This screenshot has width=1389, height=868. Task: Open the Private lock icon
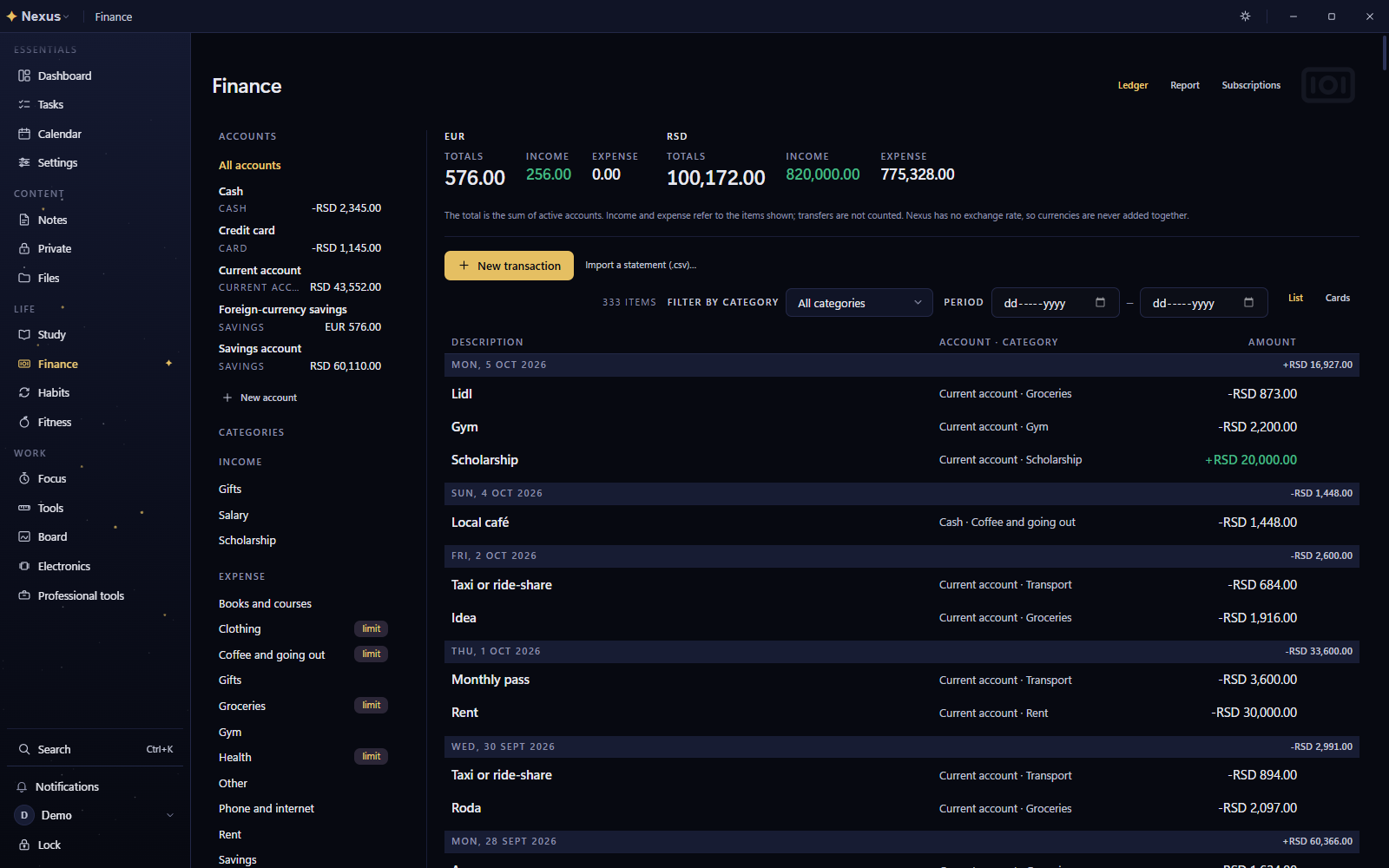coord(24,248)
